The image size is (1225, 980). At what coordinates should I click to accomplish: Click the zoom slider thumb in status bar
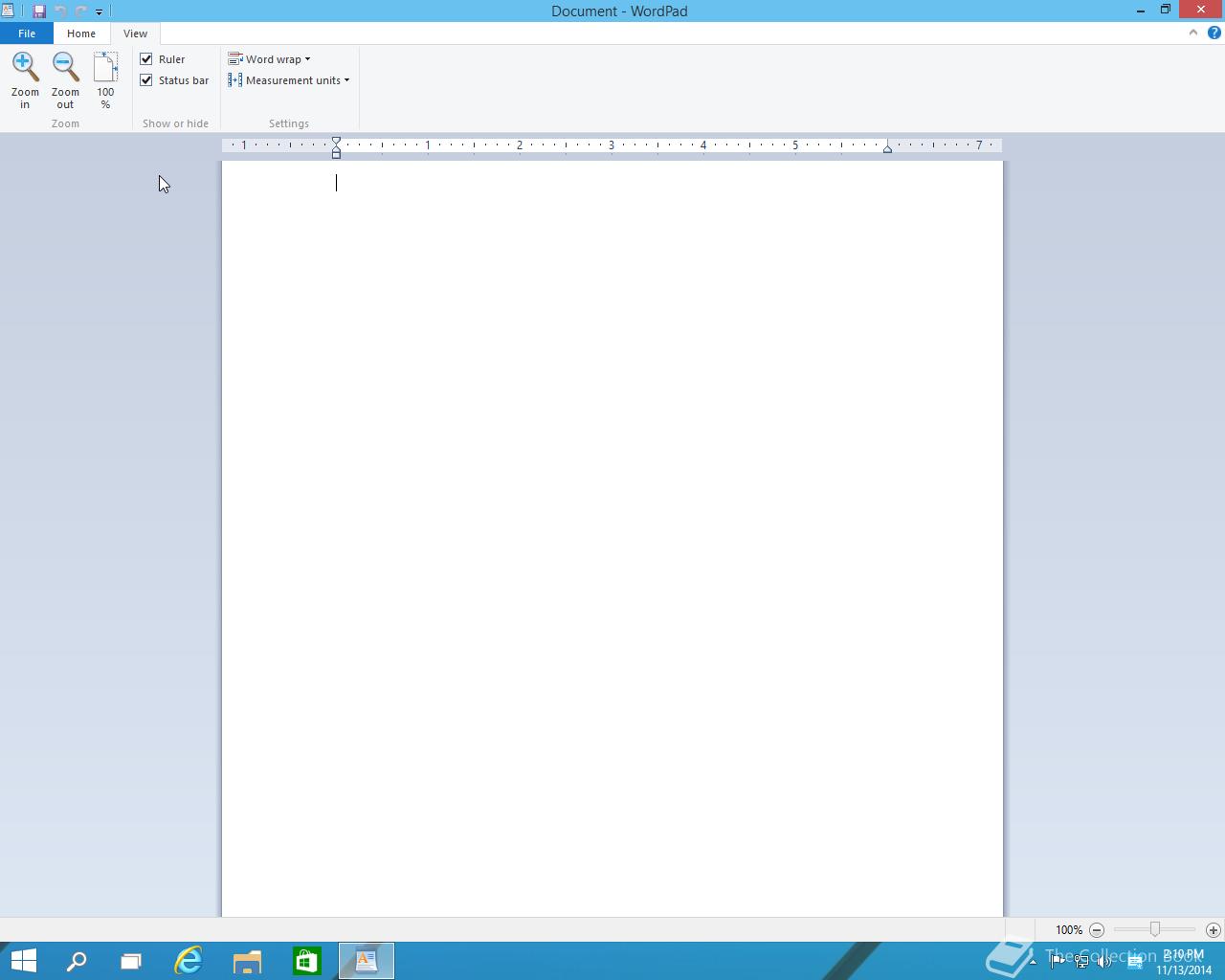tap(1155, 929)
